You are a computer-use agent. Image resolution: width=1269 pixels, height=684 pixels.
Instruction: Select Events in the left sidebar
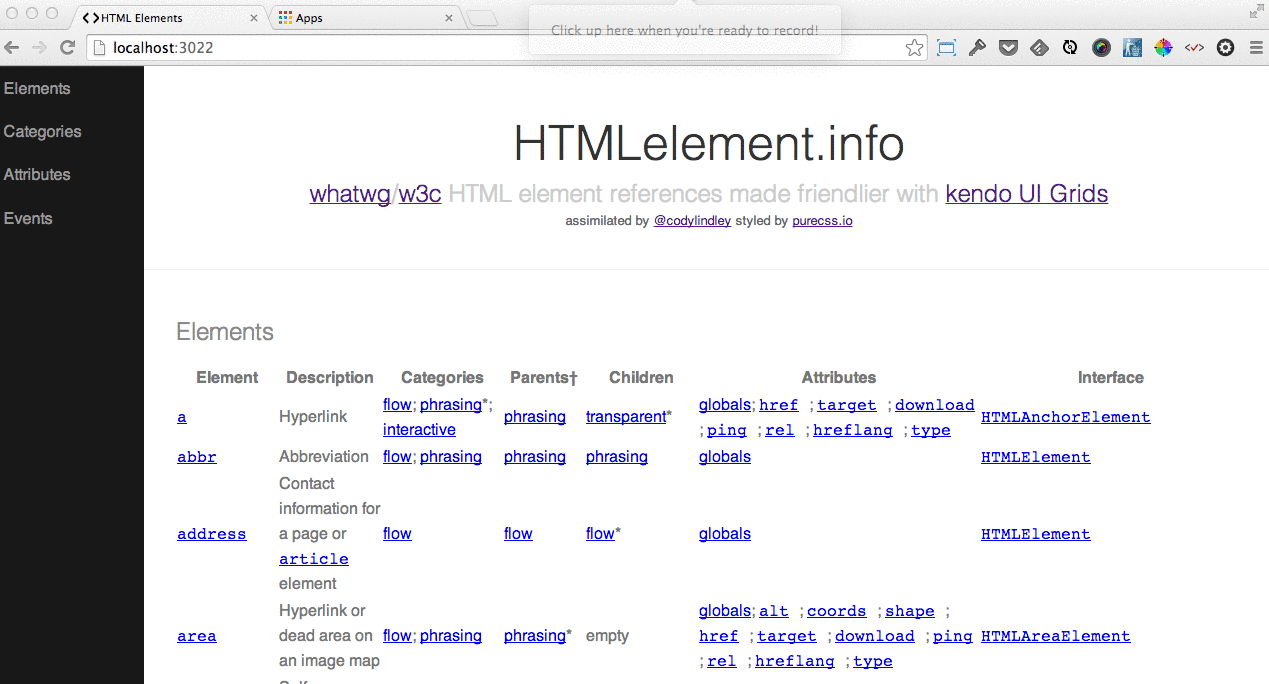point(27,217)
